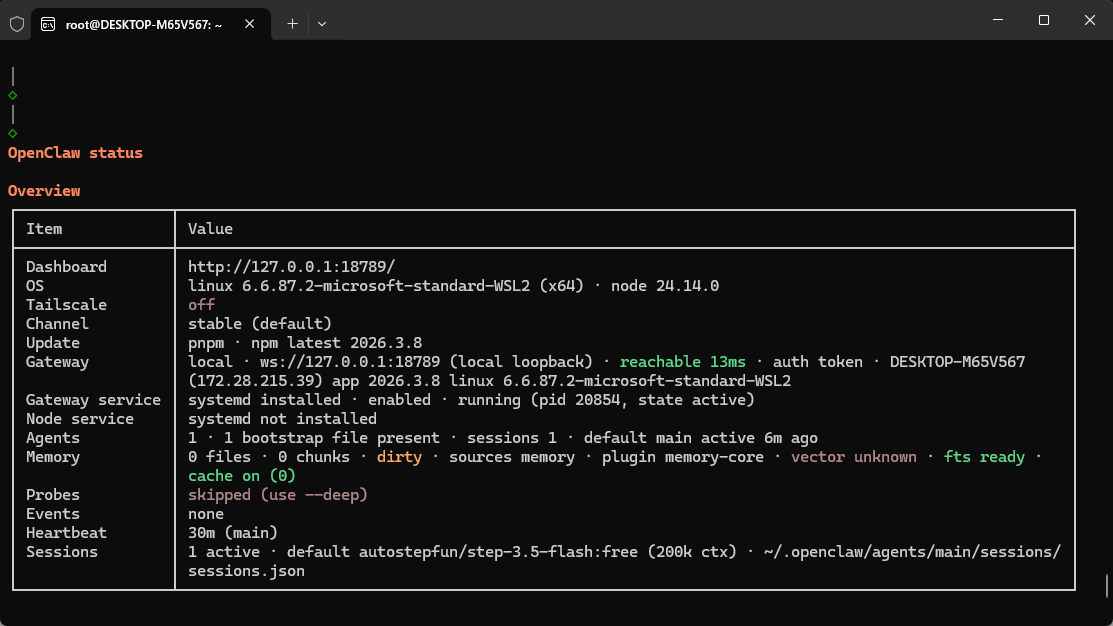This screenshot has height=626, width=1113.
Task: Click the systemd not installed value
Action: pos(283,419)
